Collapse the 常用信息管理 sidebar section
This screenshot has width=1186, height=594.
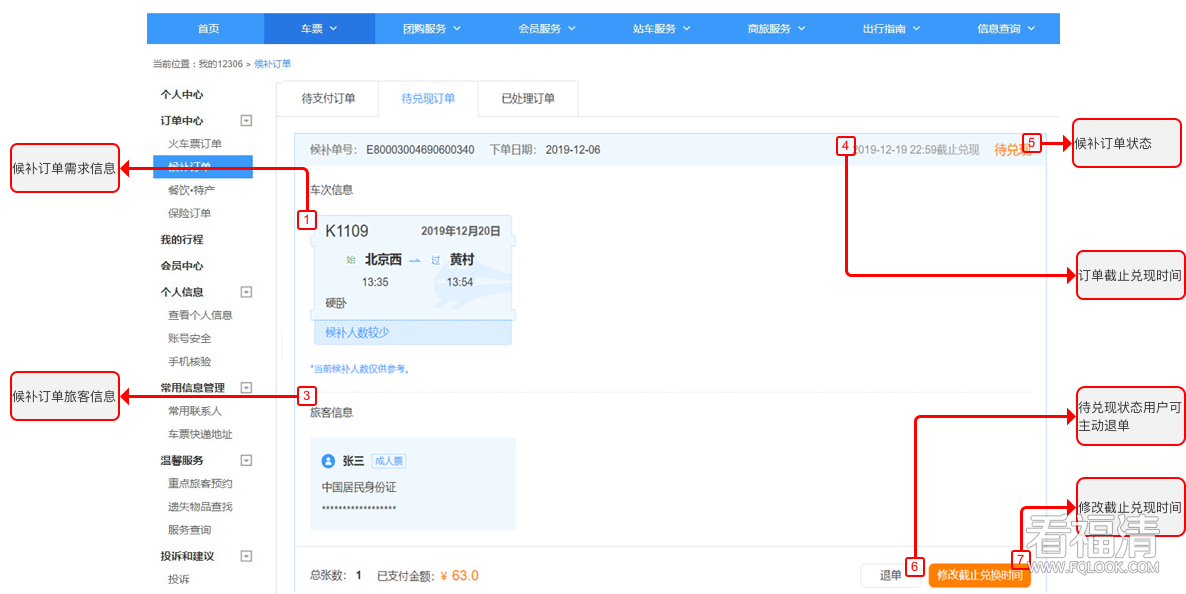(x=246, y=388)
